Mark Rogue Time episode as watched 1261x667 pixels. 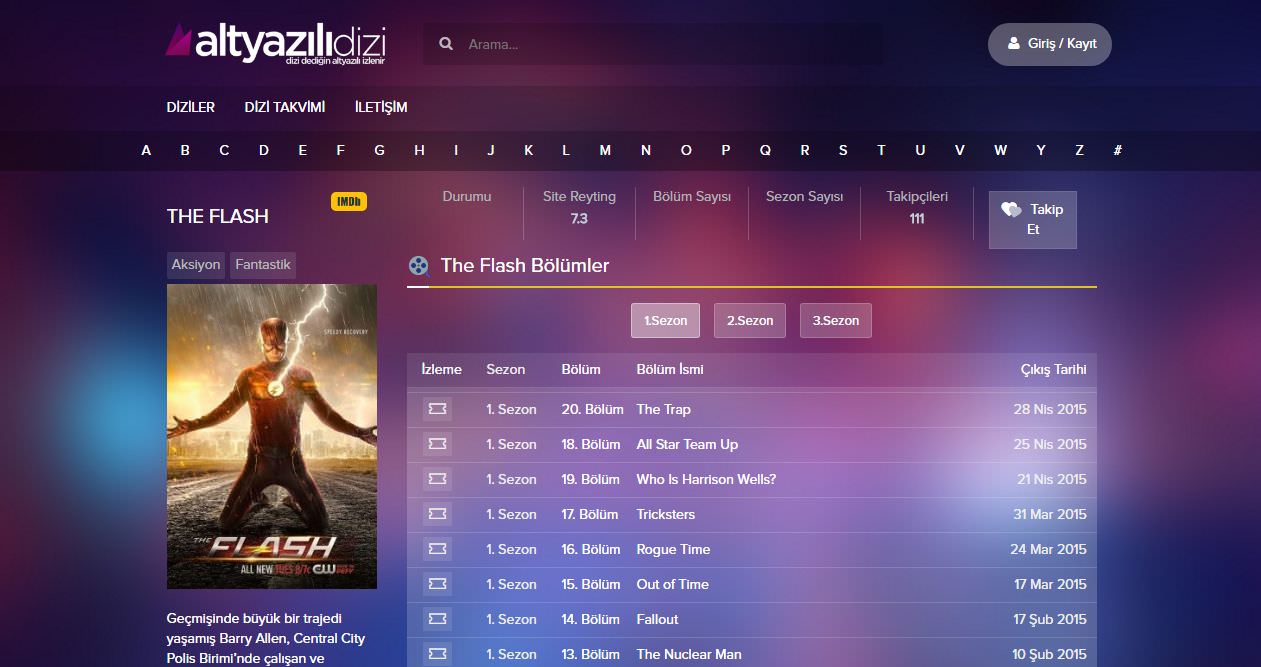click(437, 549)
